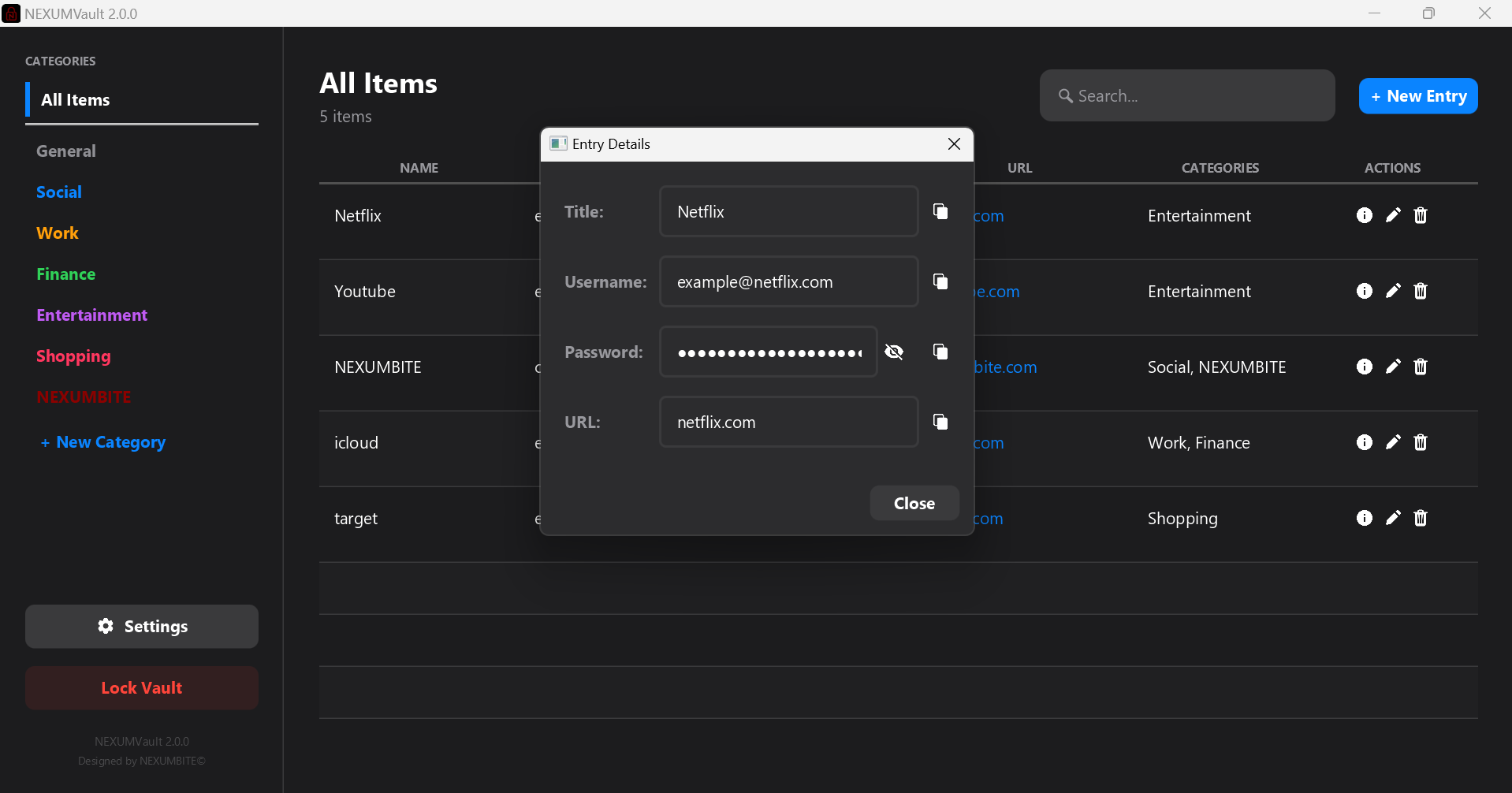
Task: Open info details for the Youtube entry
Action: (1365, 291)
